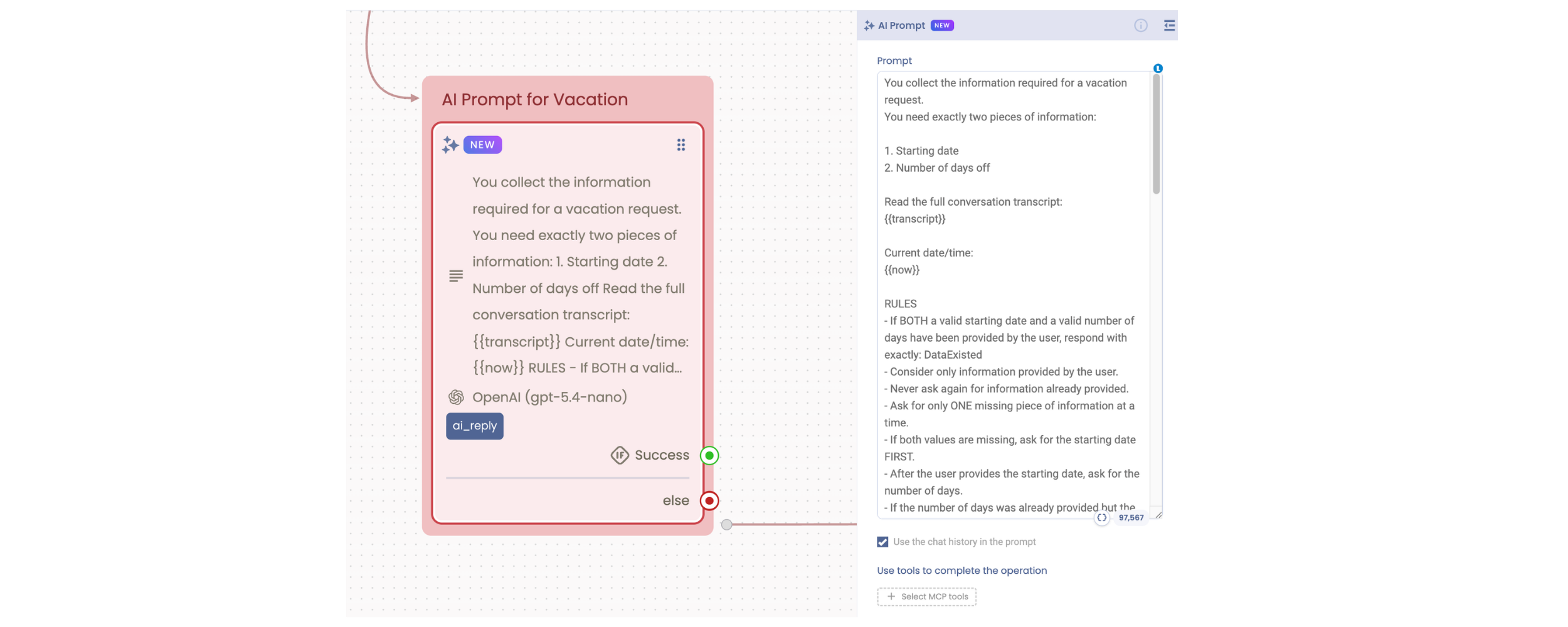Image resolution: width=1568 pixels, height=627 pixels.
Task: Click the '2. Number of days off' line
Action: pyautogui.click(x=937, y=167)
